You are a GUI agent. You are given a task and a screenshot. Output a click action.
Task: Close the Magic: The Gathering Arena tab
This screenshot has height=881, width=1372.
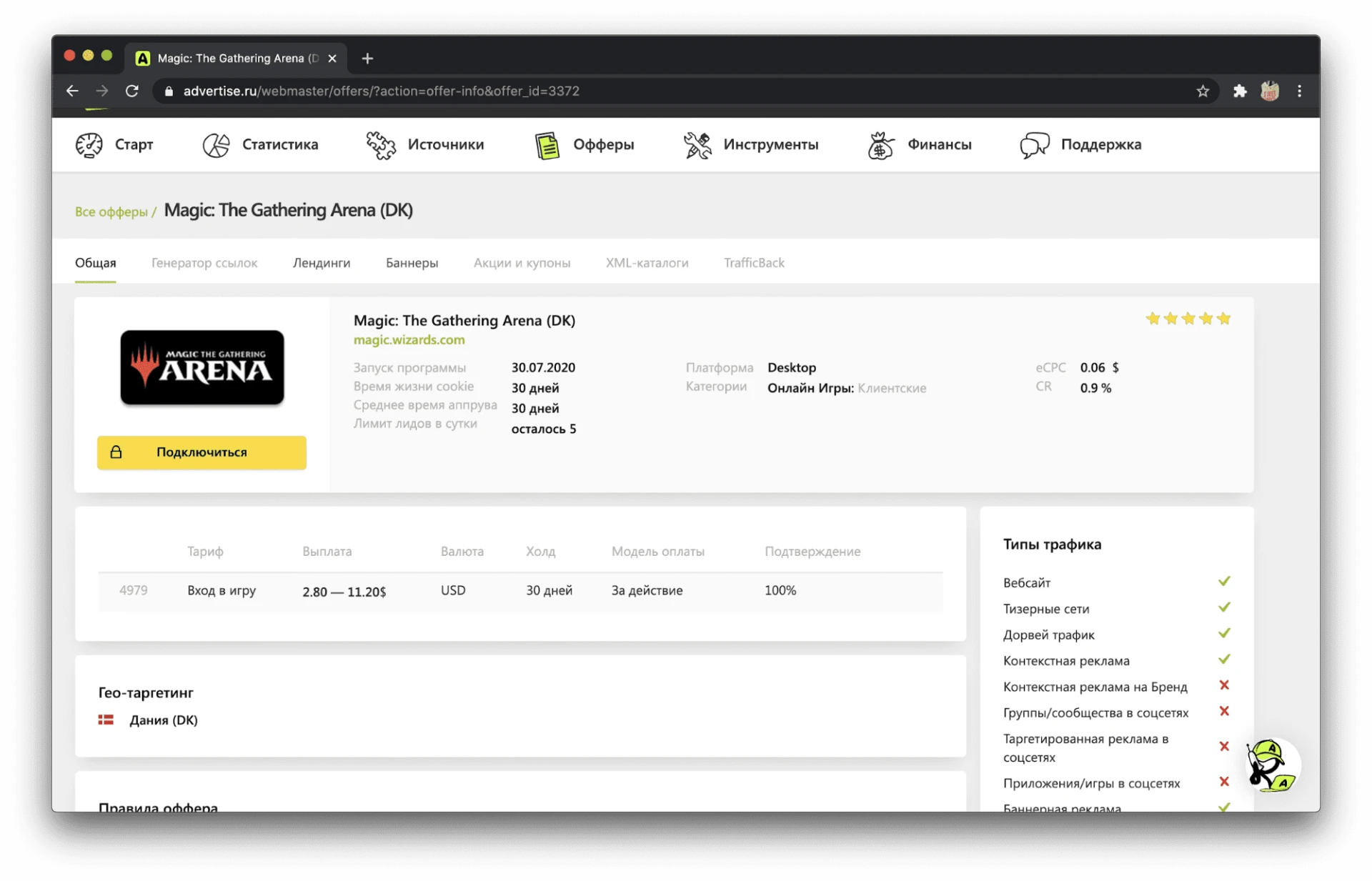[x=332, y=59]
